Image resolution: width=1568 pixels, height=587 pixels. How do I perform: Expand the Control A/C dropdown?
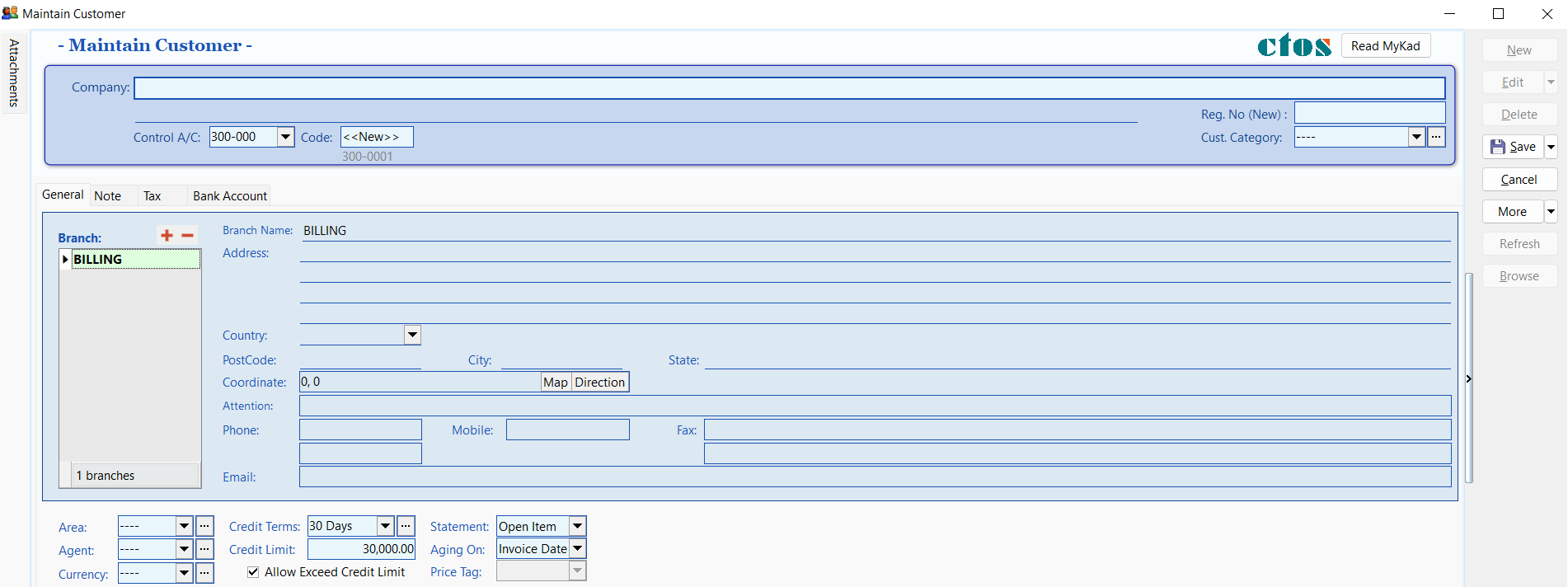[x=285, y=137]
